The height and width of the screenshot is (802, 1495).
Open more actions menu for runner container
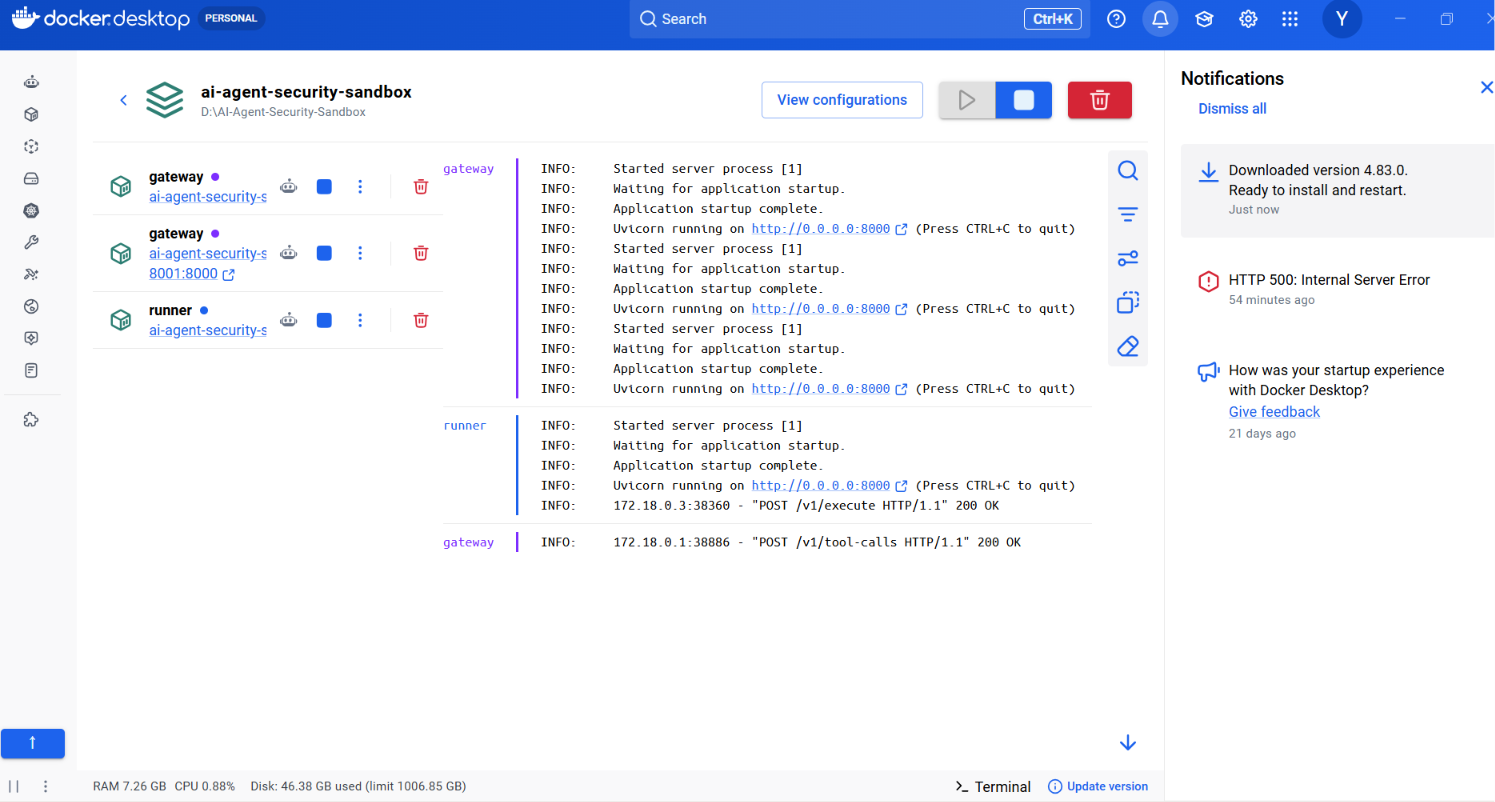(360, 320)
